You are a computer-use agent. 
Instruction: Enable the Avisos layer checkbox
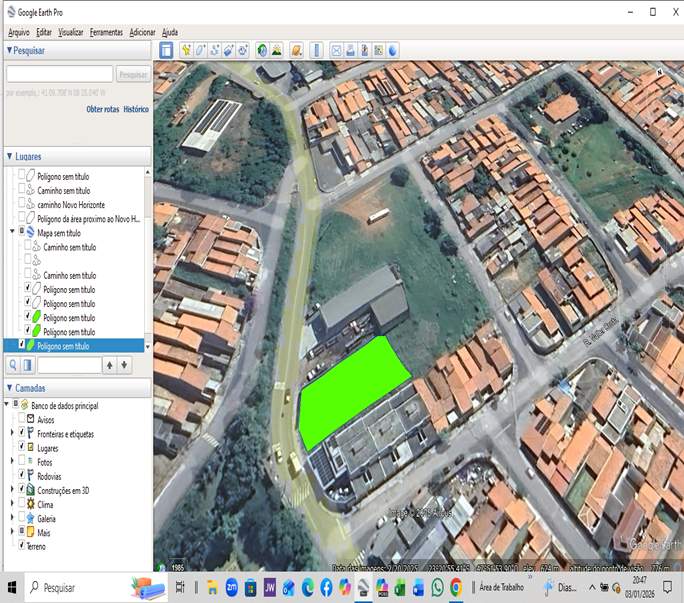coord(21,418)
